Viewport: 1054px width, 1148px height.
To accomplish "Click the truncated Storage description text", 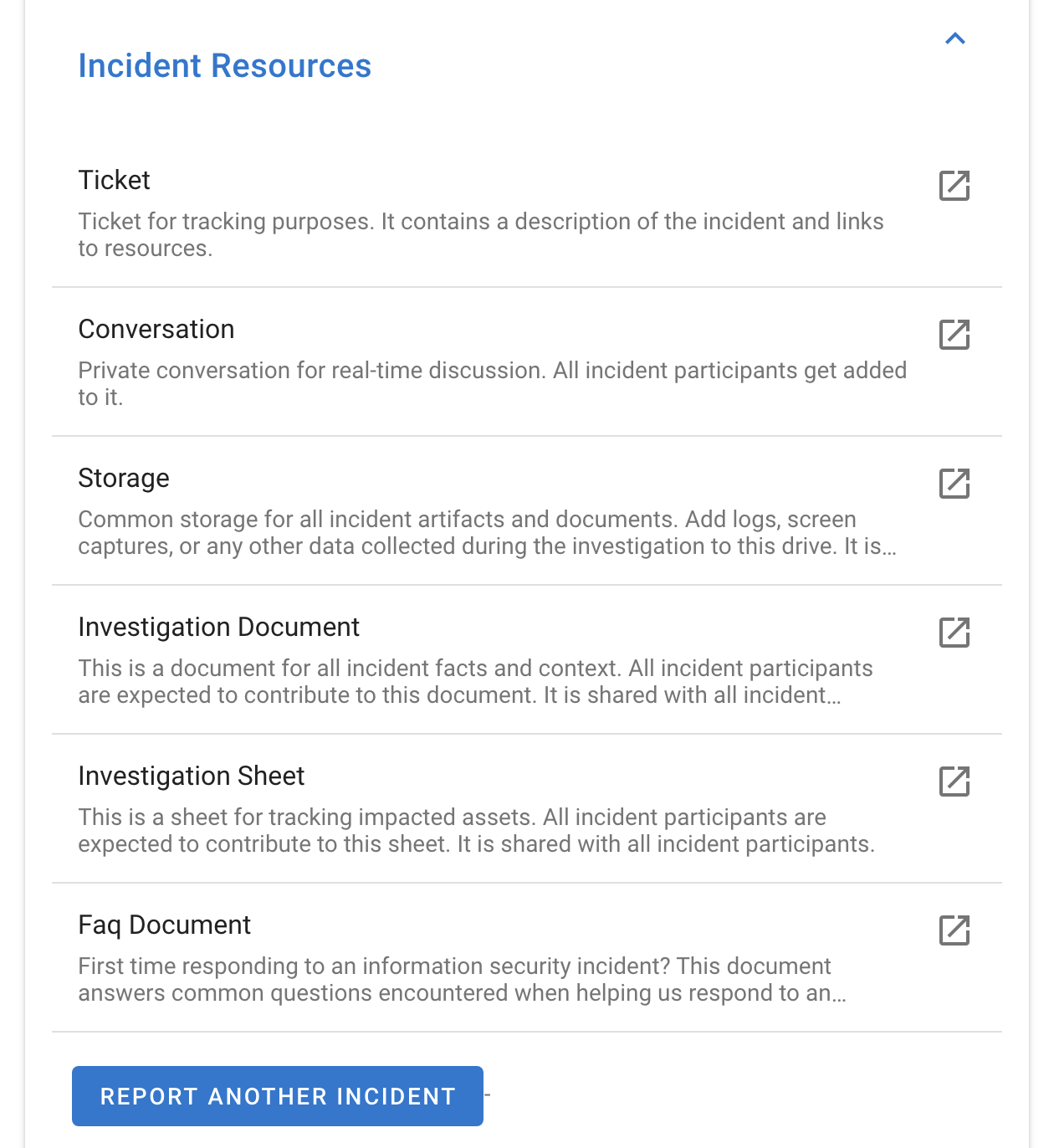I will [488, 533].
